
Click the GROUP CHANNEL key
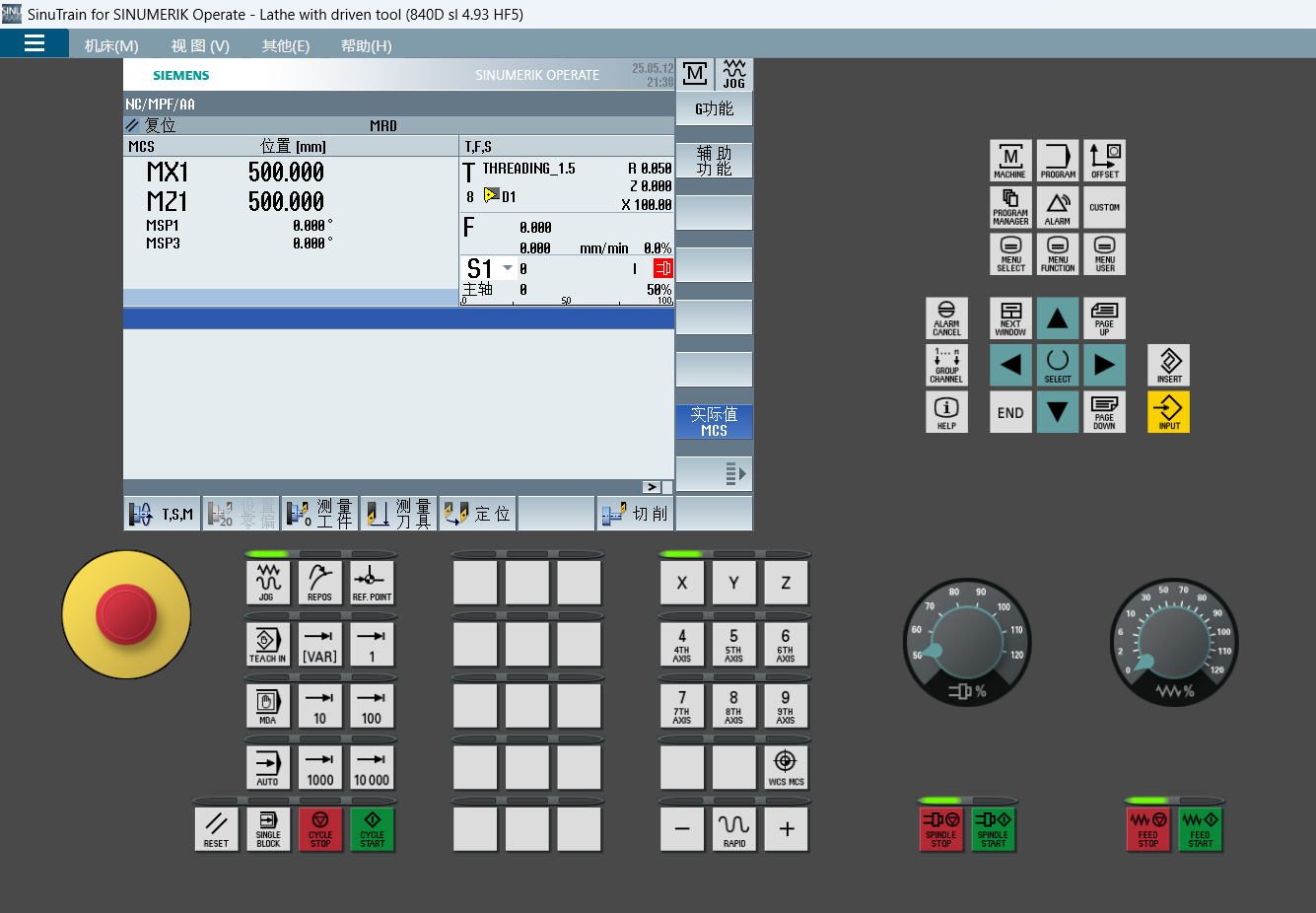[946, 365]
